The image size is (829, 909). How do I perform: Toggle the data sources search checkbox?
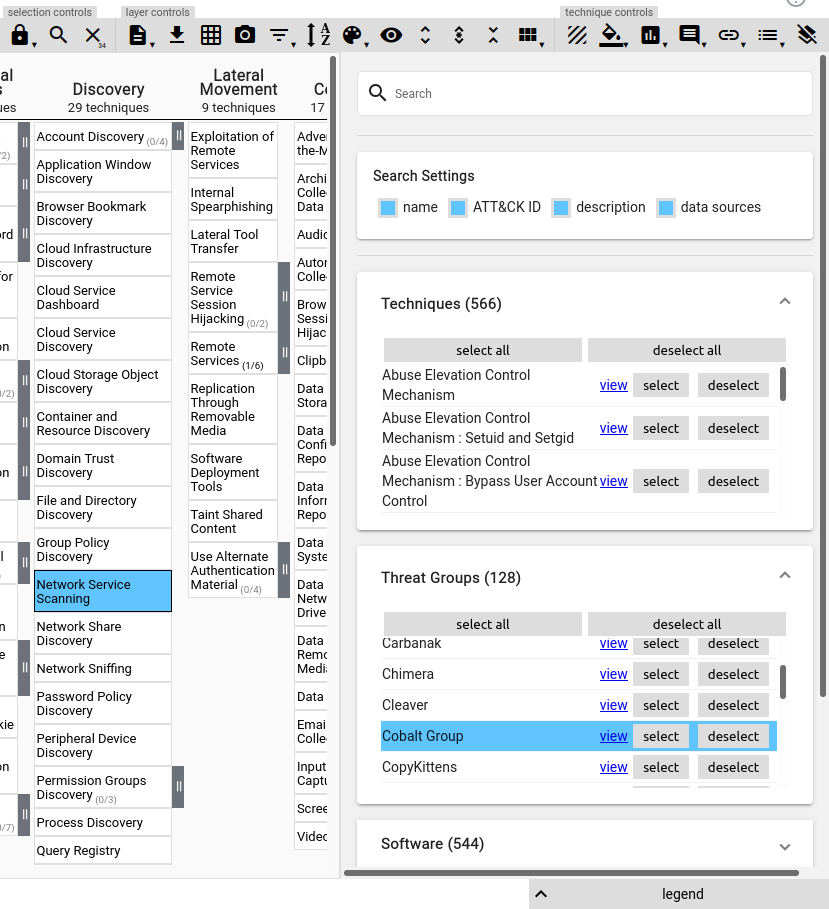pos(666,208)
